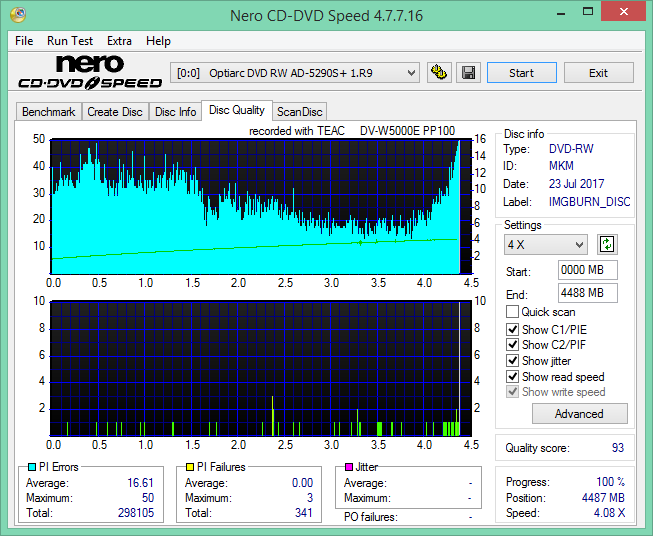653x536 pixels.
Task: Click PI Errors total 298105
Action: pos(136,513)
